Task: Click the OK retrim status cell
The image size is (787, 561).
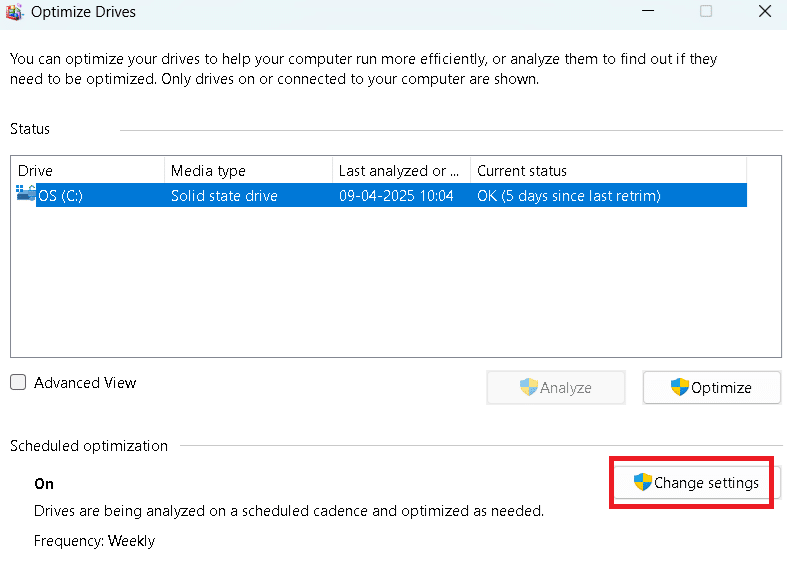Action: 569,196
